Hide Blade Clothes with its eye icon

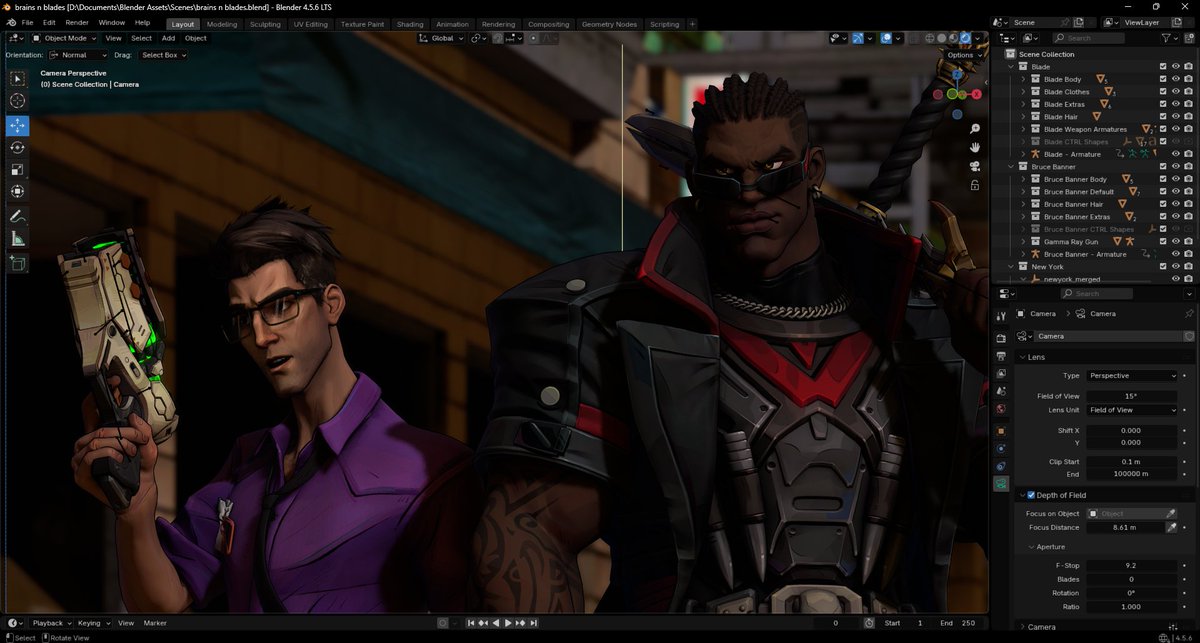1176,92
